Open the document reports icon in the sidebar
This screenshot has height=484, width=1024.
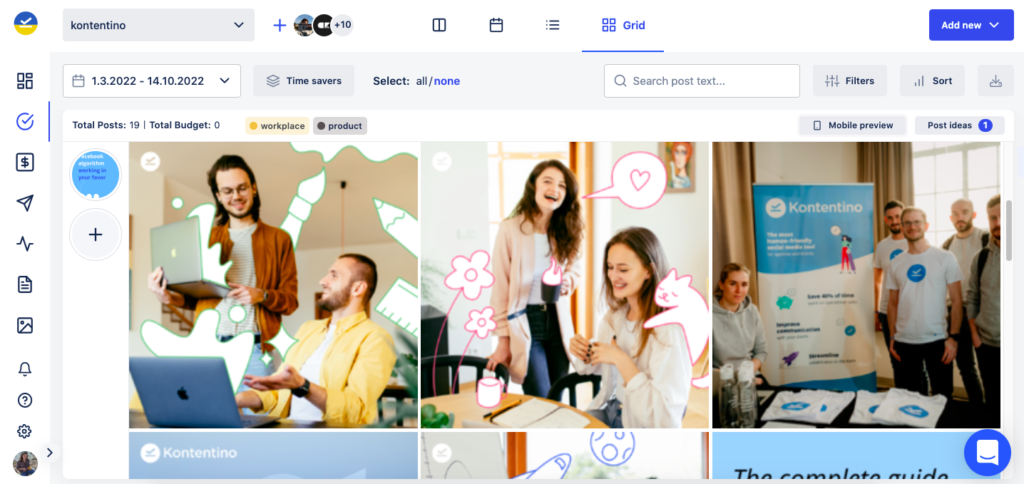25,285
